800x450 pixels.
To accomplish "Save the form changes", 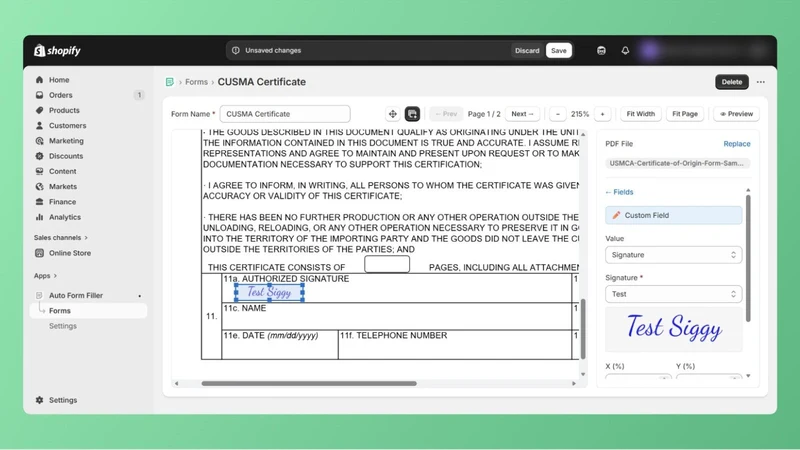I will 559,51.
